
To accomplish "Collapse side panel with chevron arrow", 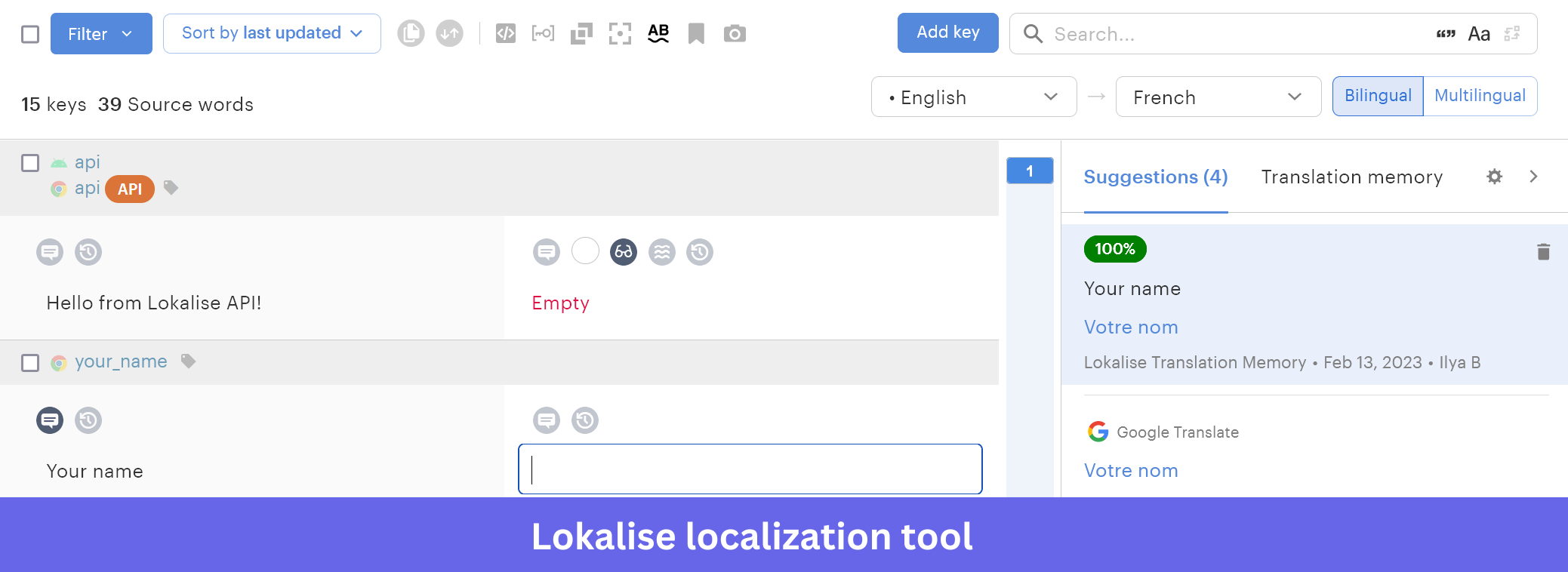I will (x=1533, y=177).
